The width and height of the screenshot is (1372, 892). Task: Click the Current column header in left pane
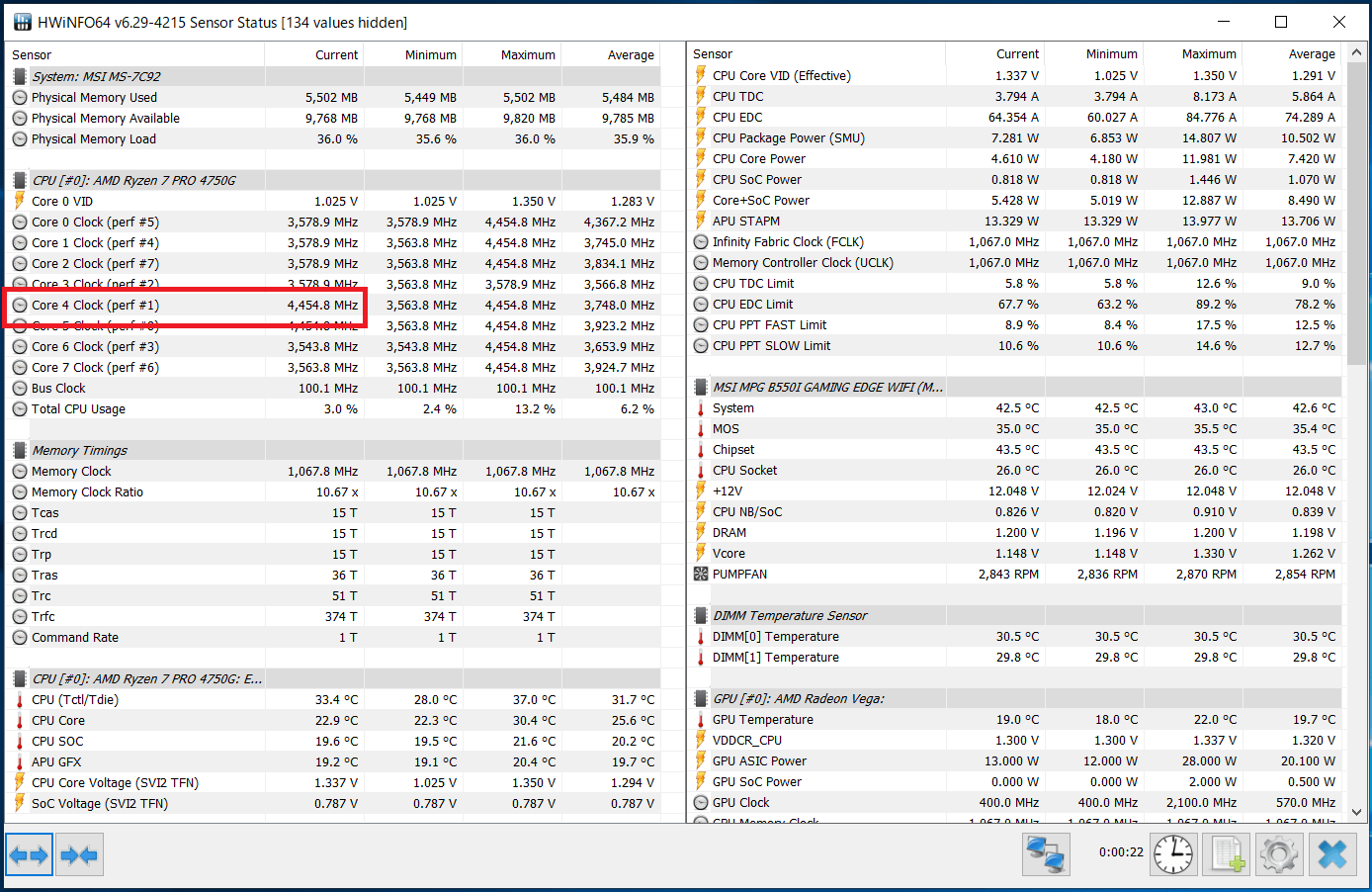[314, 54]
